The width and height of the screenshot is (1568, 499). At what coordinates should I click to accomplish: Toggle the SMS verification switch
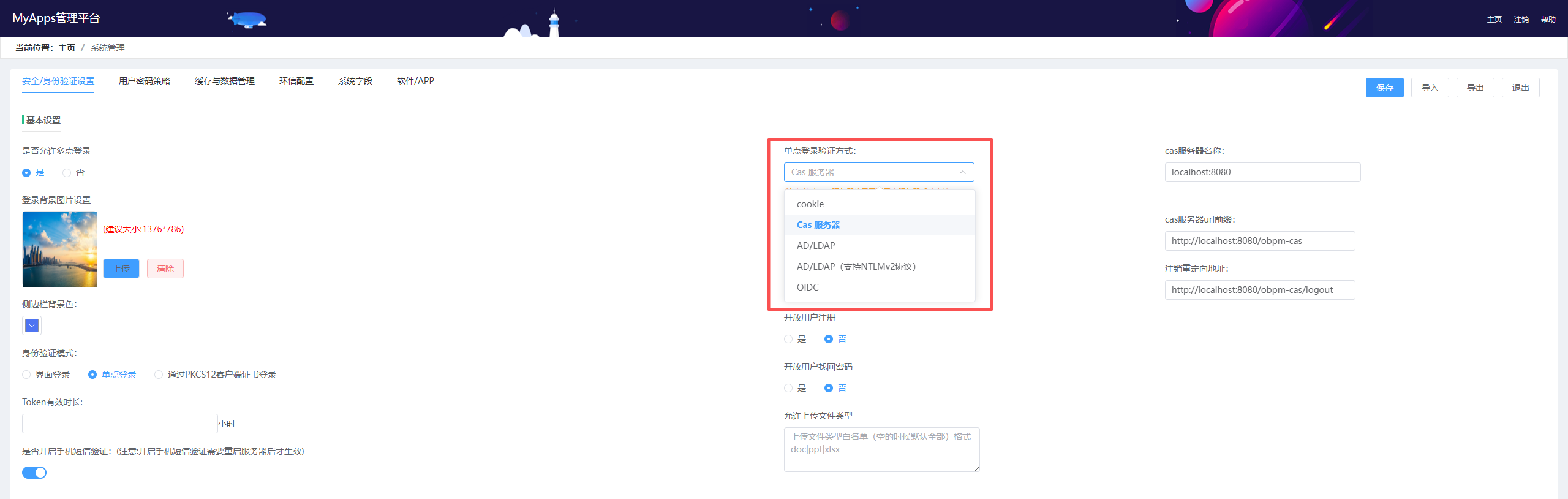coord(34,473)
